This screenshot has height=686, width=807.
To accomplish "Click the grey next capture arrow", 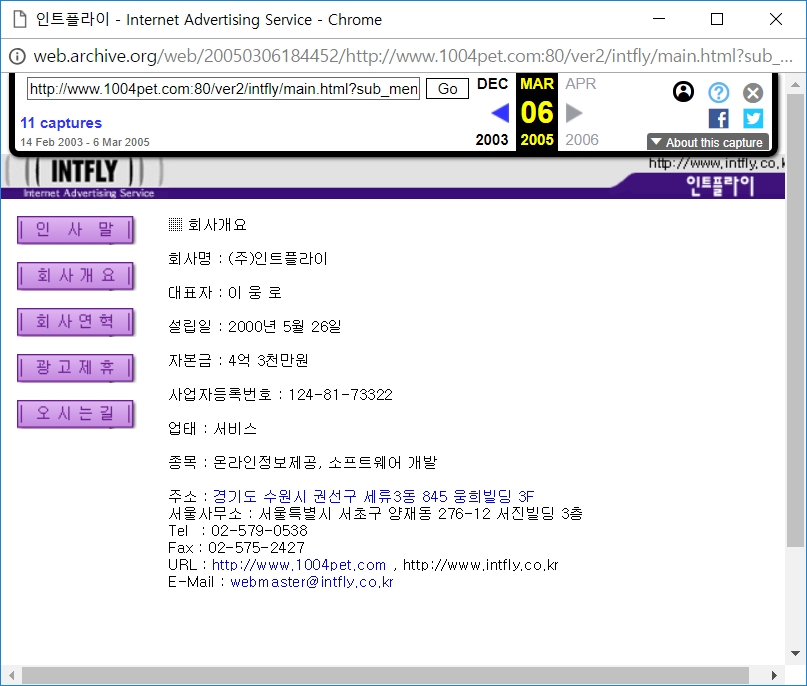I will [574, 113].
